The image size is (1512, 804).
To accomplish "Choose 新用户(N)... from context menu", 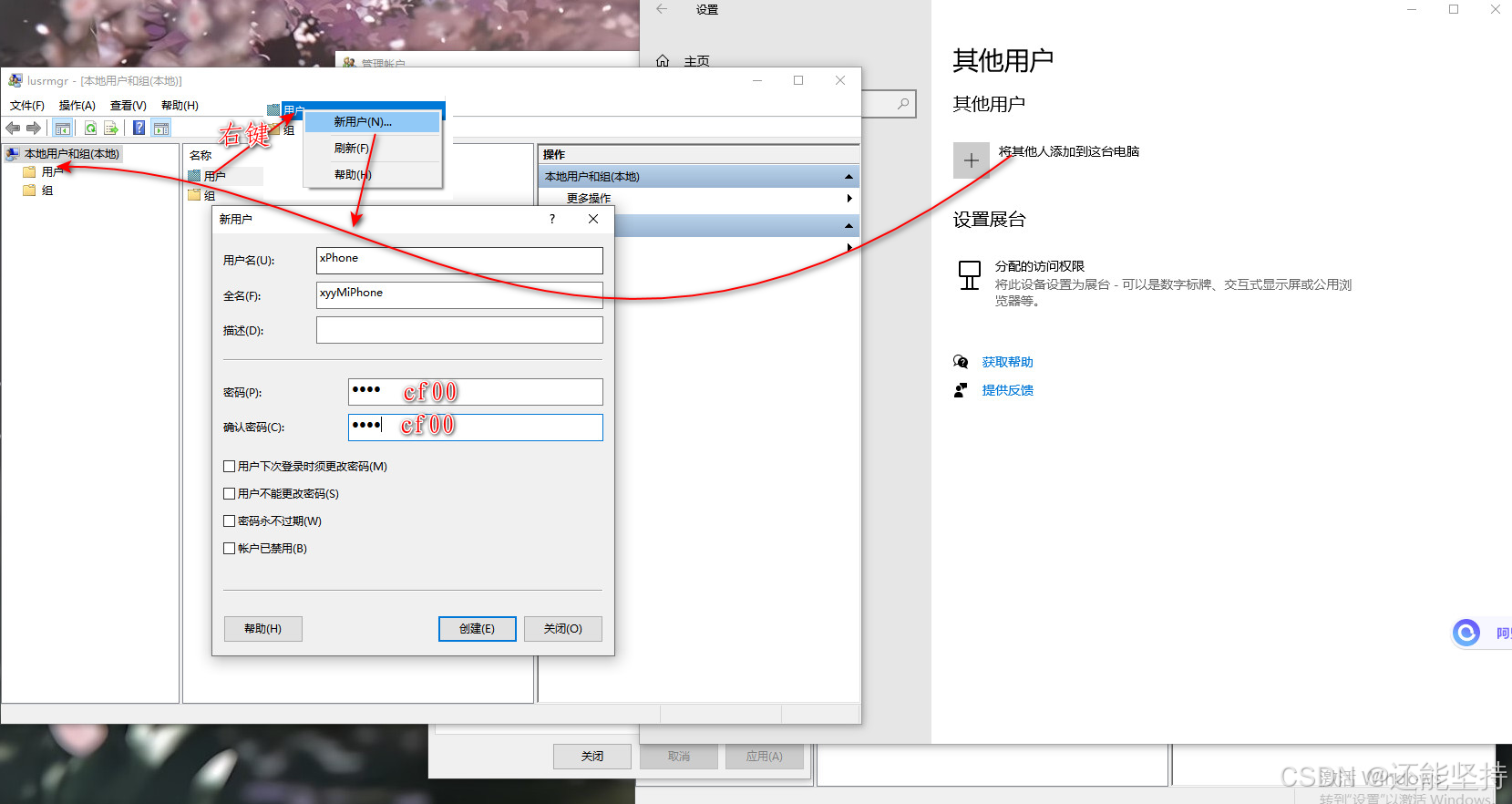I will point(372,121).
